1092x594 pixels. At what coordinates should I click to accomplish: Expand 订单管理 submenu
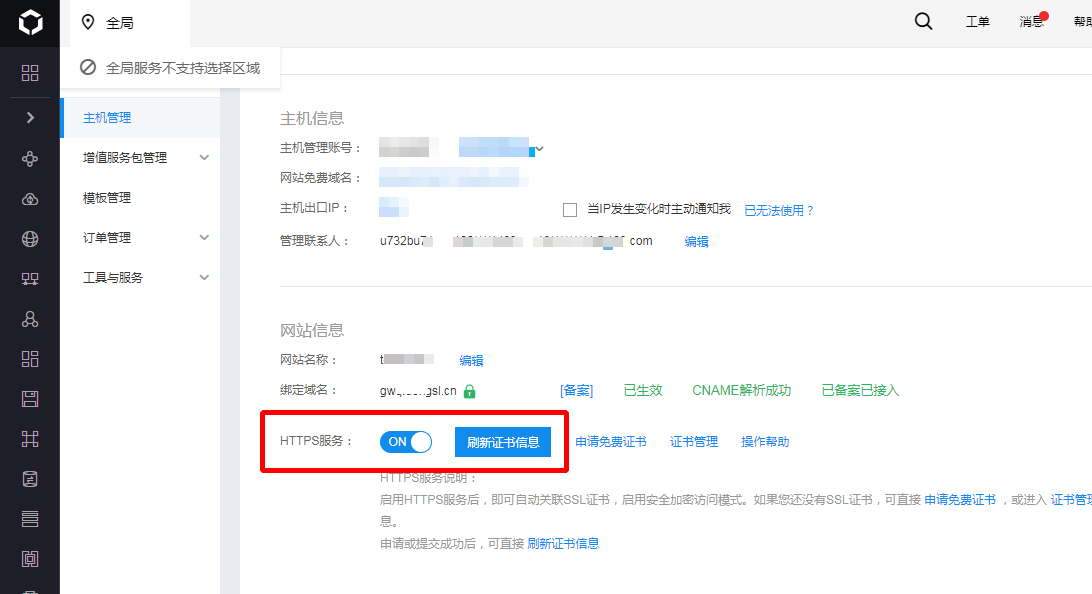tap(204, 237)
